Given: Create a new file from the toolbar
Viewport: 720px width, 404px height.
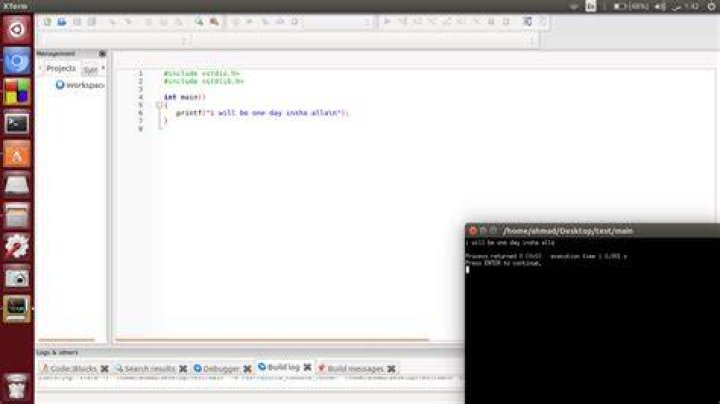Looking at the screenshot, I should click(x=47, y=22).
